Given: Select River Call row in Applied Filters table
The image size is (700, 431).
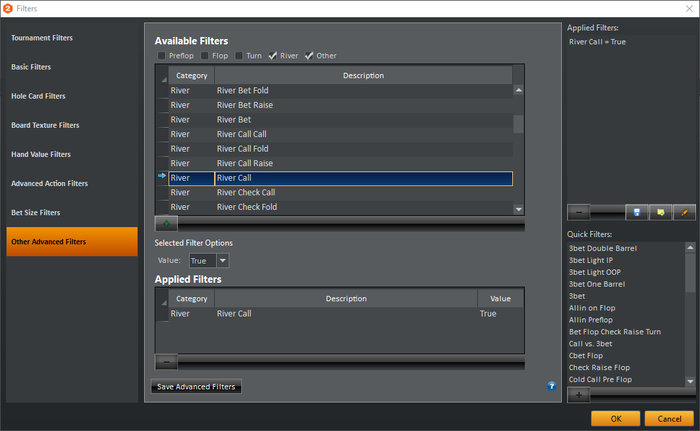Looking at the screenshot, I should [346, 314].
